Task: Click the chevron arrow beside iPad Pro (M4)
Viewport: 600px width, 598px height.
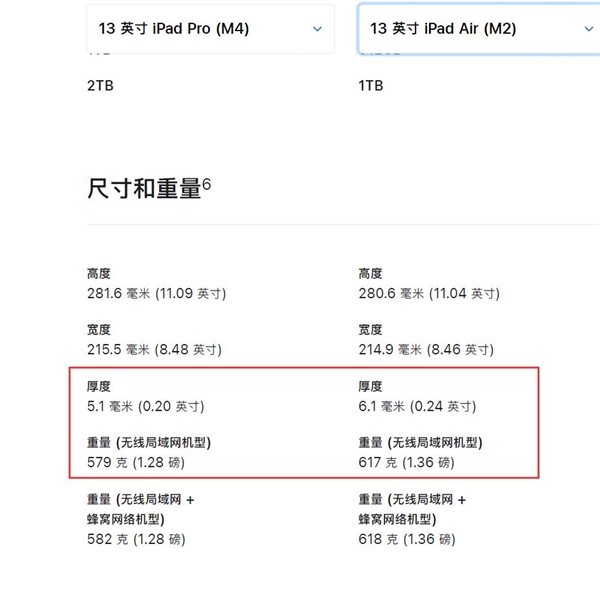Action: (x=318, y=29)
